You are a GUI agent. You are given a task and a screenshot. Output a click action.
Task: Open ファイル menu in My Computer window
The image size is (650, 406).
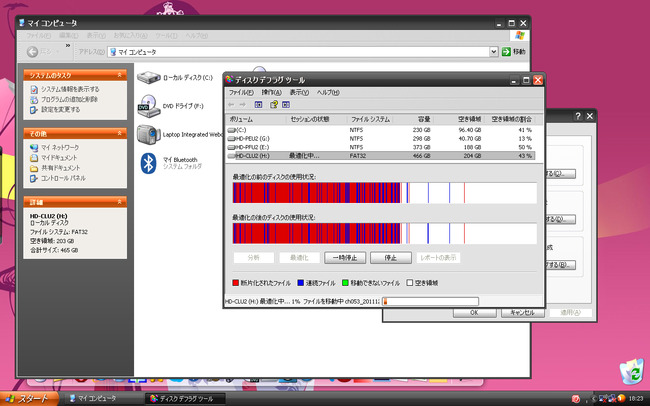[x=39, y=36]
